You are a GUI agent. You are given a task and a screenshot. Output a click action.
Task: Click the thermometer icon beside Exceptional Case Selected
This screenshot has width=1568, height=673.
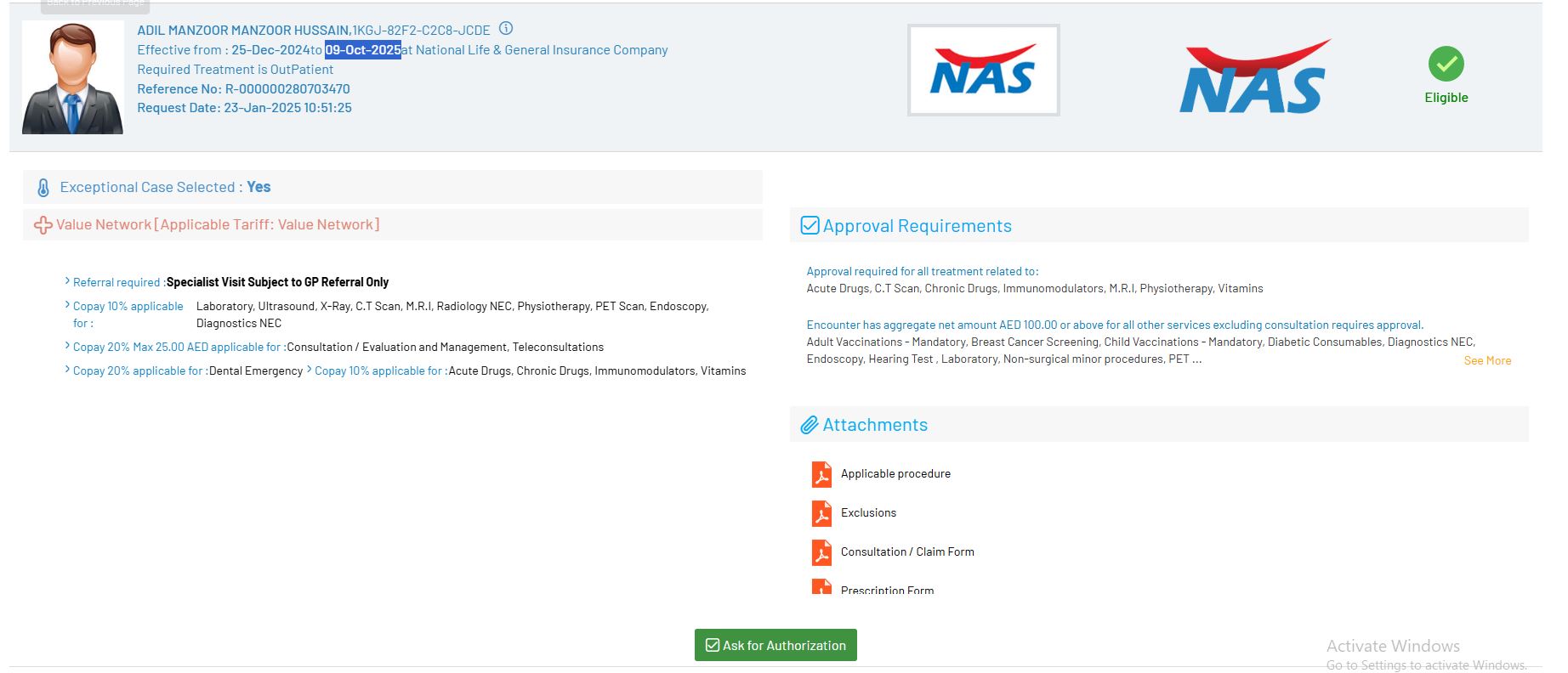43,188
